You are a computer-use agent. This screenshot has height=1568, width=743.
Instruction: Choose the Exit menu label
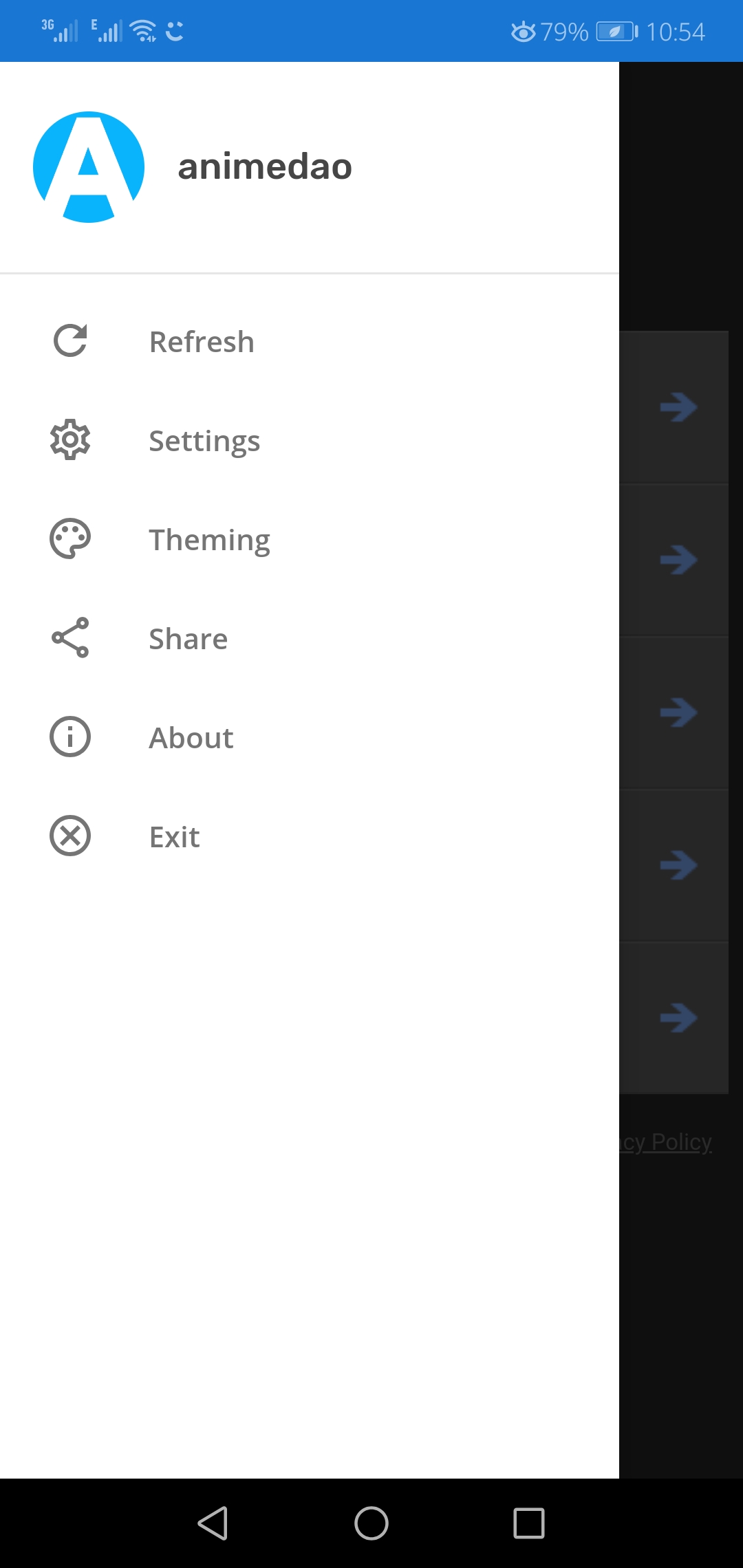point(174,837)
